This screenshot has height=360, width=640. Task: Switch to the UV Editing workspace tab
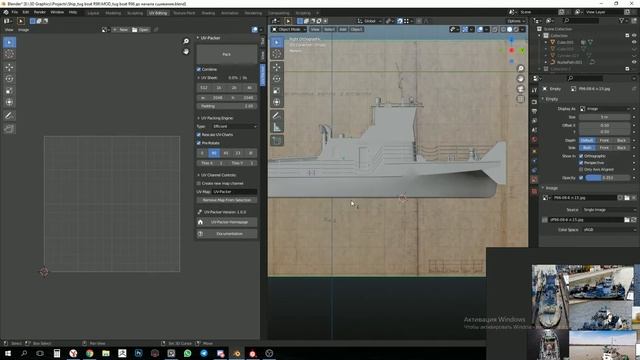pos(158,13)
